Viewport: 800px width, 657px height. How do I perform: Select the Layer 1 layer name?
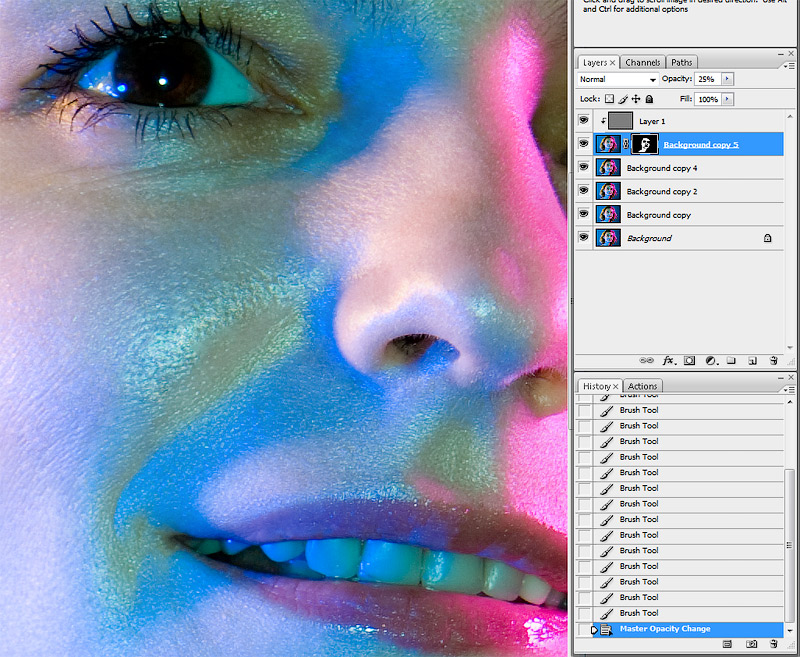[652, 121]
